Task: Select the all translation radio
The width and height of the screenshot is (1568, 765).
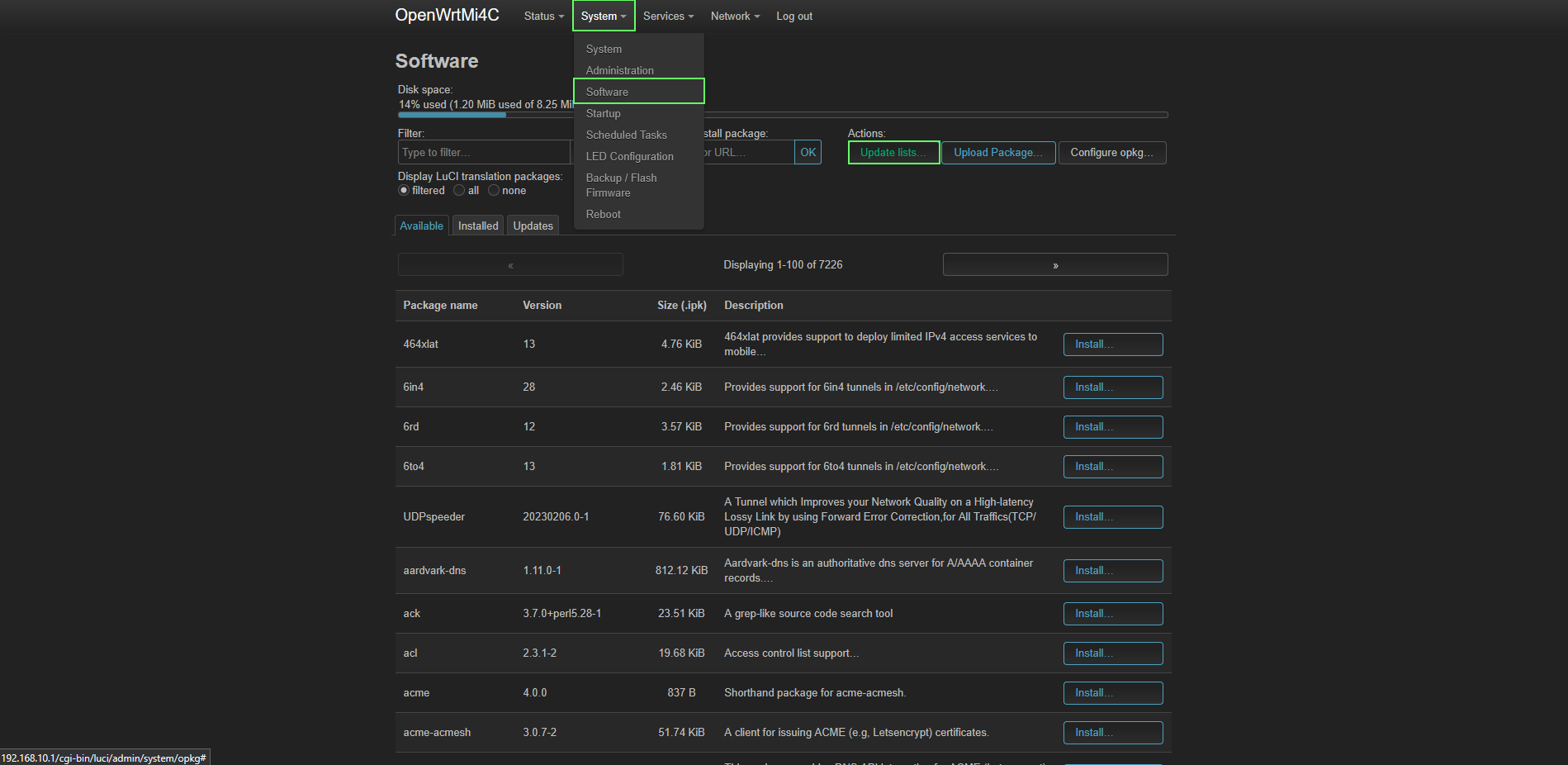Action: point(459,190)
